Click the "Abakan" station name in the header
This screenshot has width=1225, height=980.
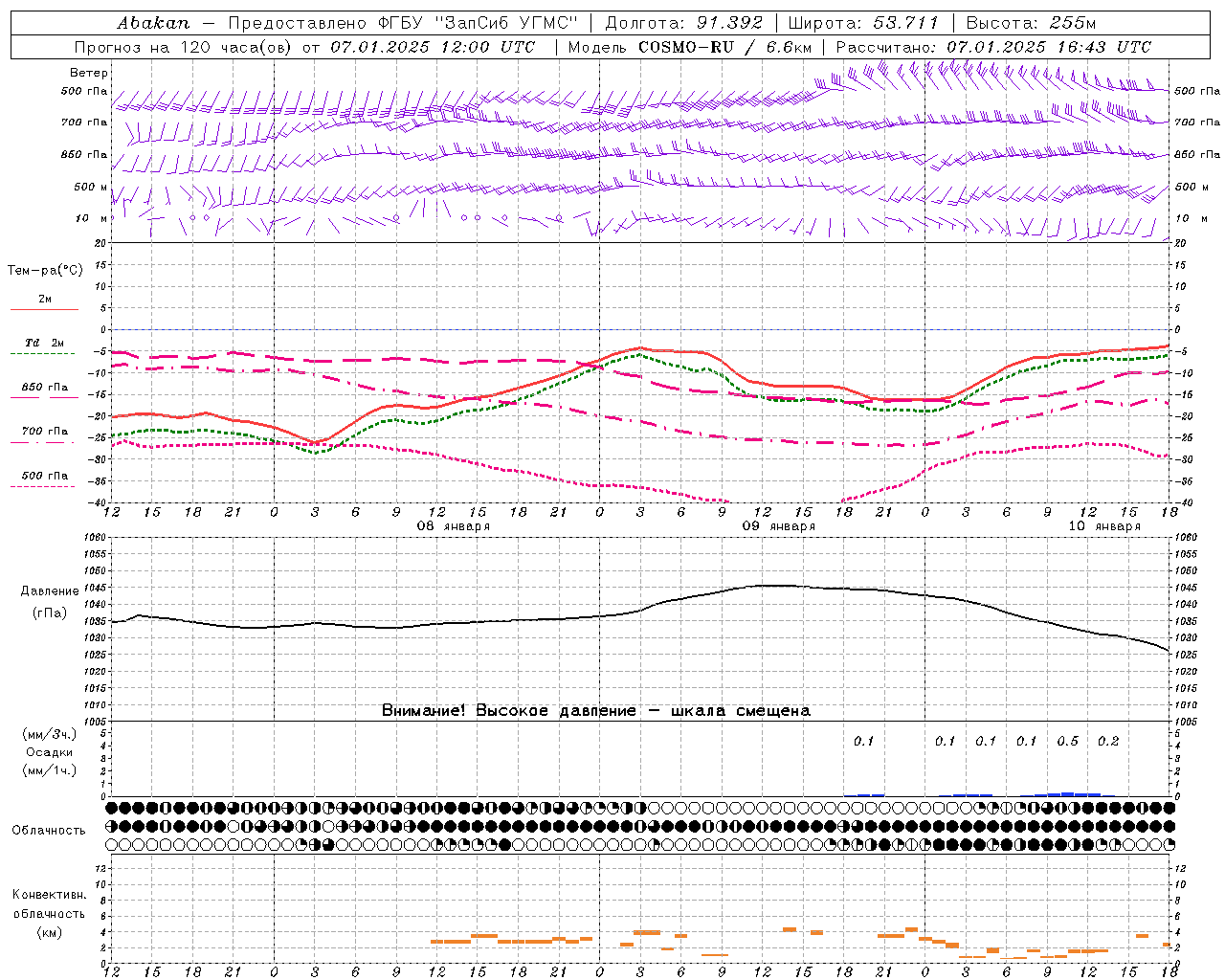[x=153, y=23]
